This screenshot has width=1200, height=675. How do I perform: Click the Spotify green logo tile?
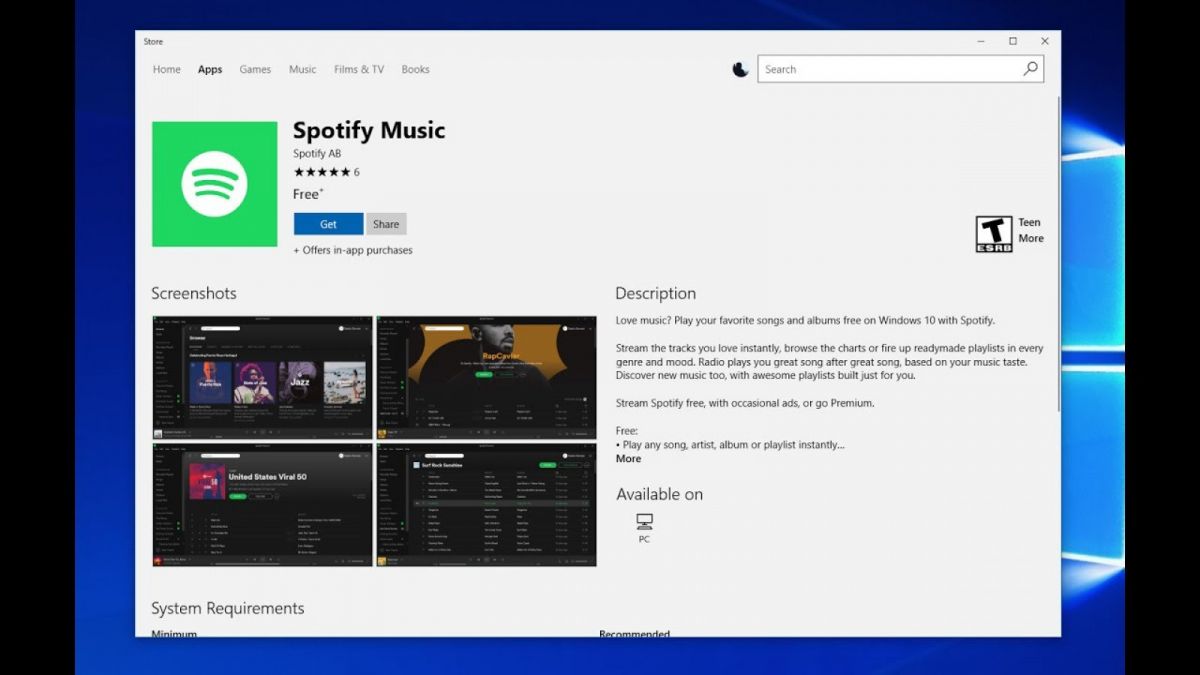pyautogui.click(x=214, y=183)
